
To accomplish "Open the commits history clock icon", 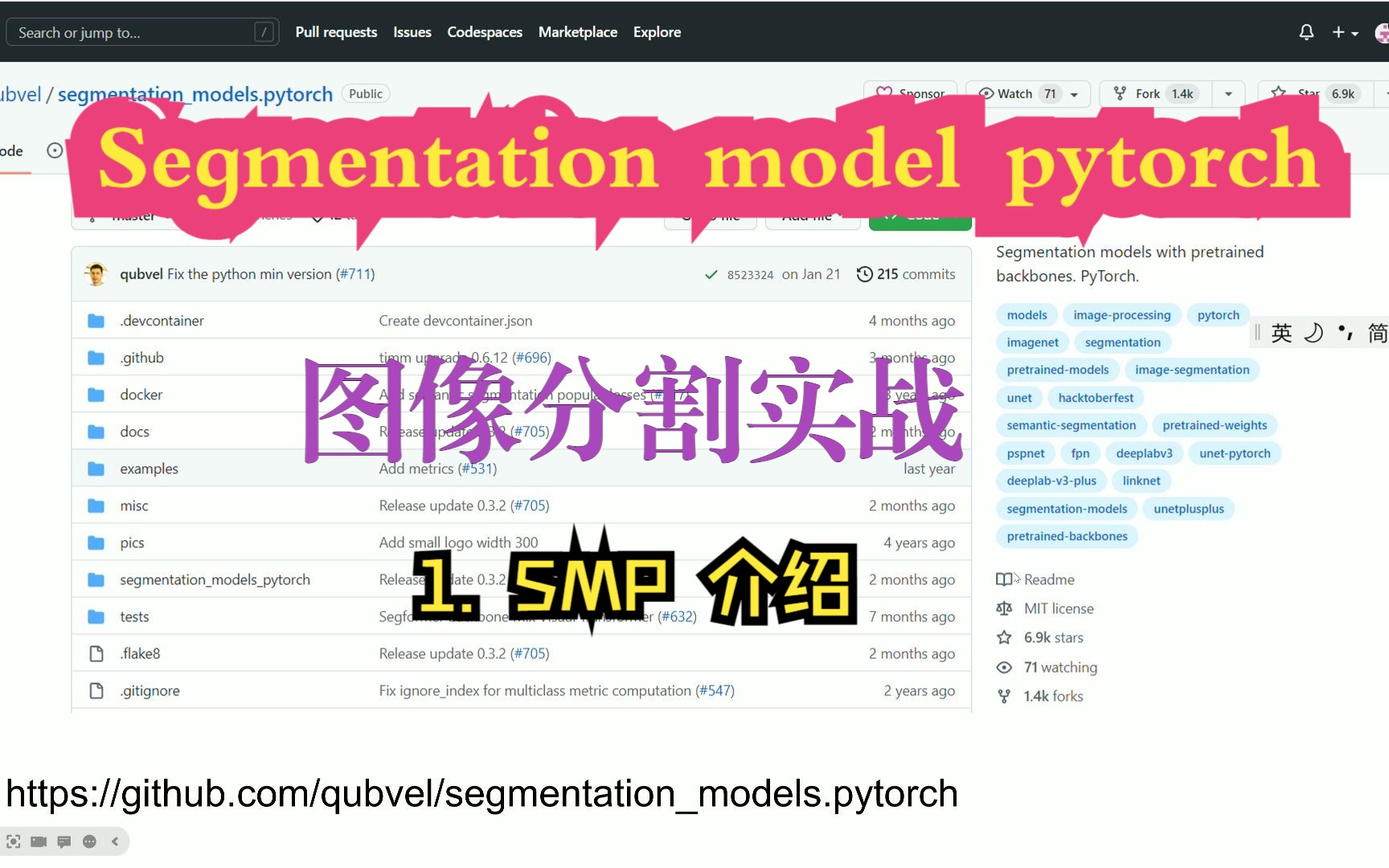I will 864,274.
